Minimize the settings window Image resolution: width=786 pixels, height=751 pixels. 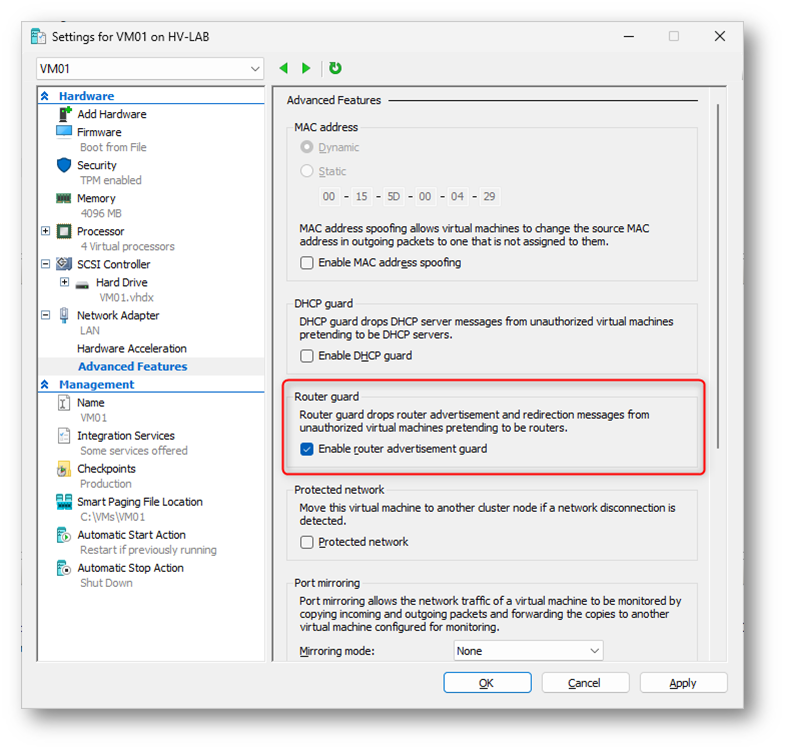tap(629, 36)
